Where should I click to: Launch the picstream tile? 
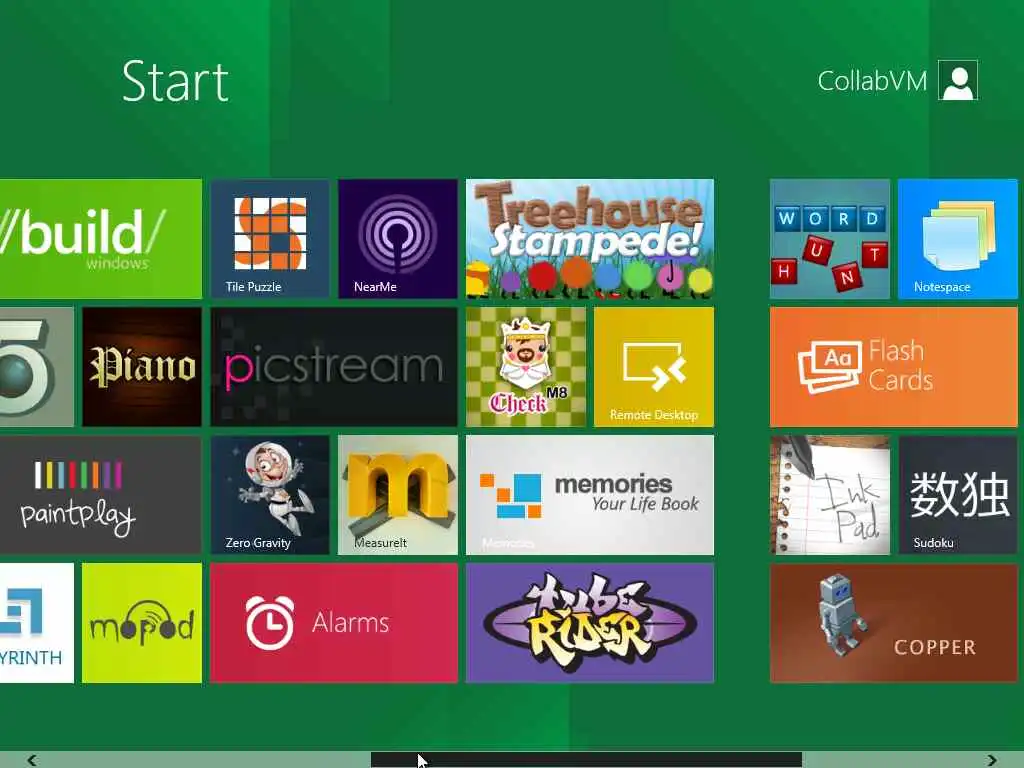click(x=334, y=367)
